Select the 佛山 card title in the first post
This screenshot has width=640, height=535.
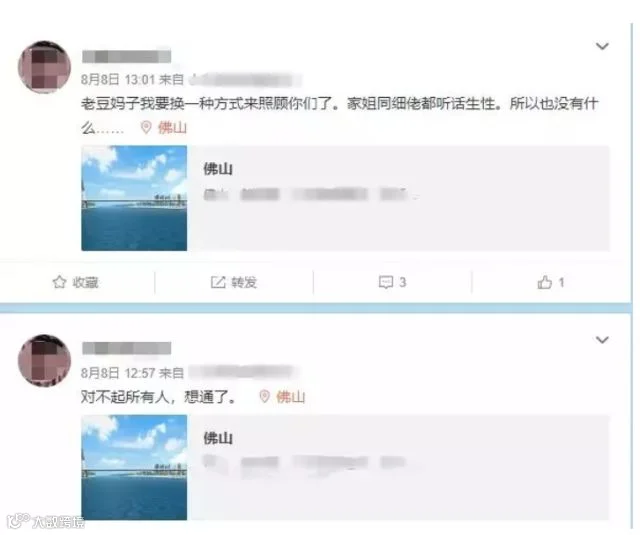coord(218,169)
